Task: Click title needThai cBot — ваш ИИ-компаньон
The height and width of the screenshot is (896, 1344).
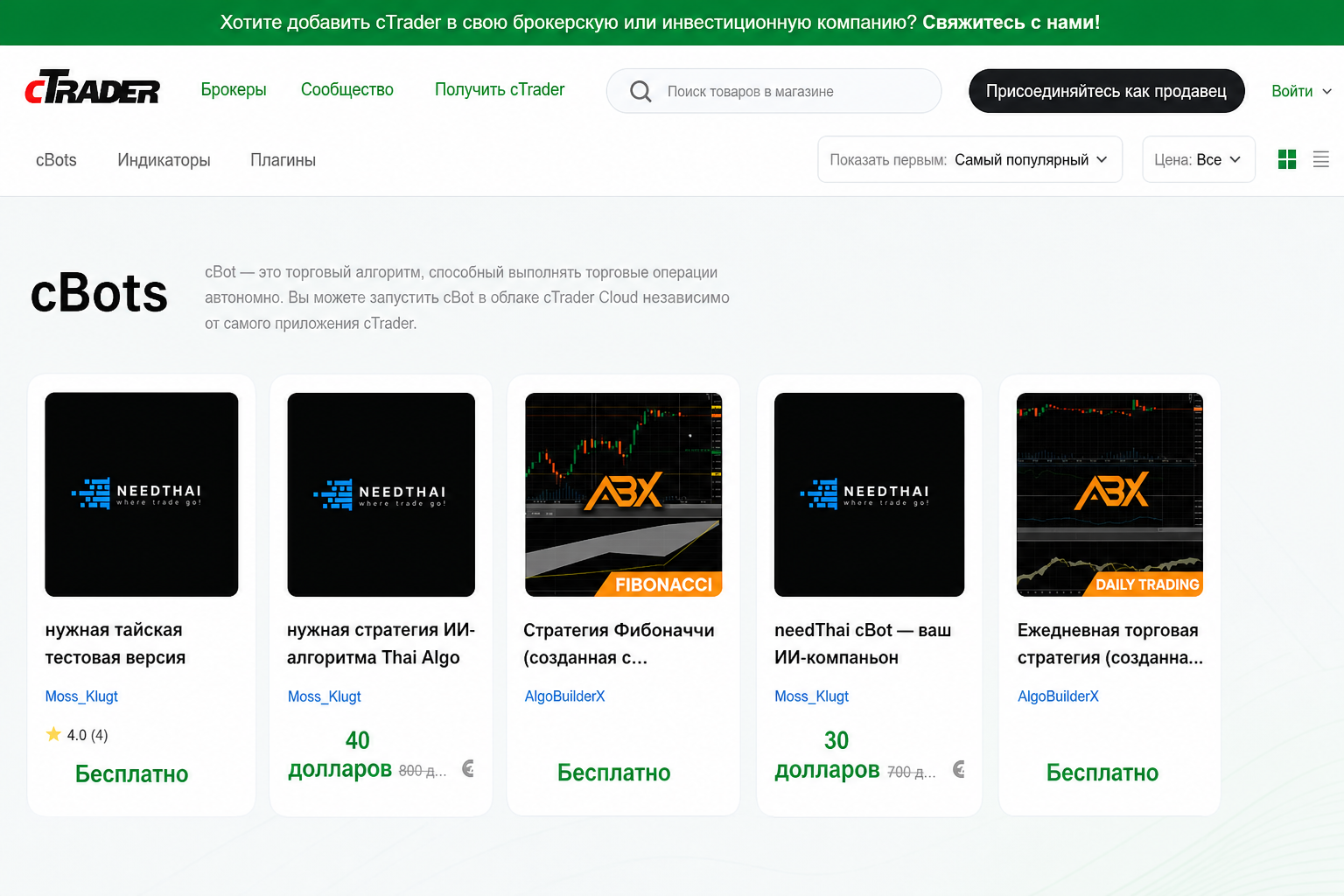Action: 863,644
